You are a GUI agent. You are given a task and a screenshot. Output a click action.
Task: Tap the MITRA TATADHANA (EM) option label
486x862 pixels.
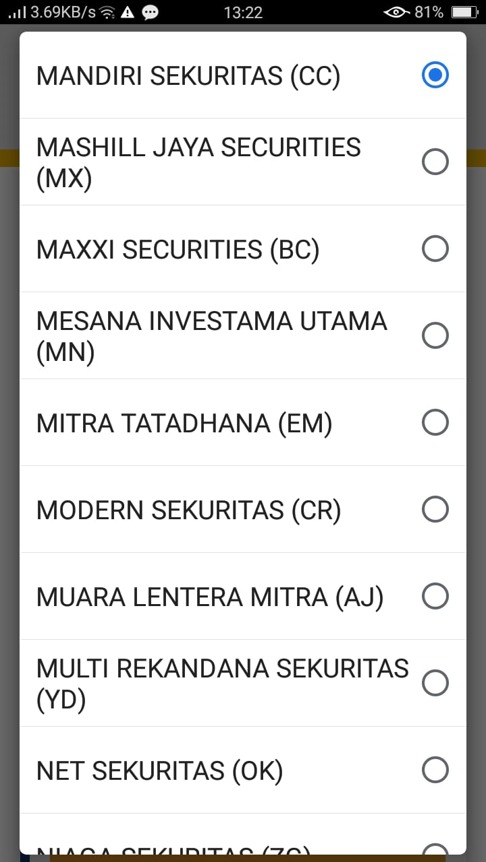click(184, 423)
